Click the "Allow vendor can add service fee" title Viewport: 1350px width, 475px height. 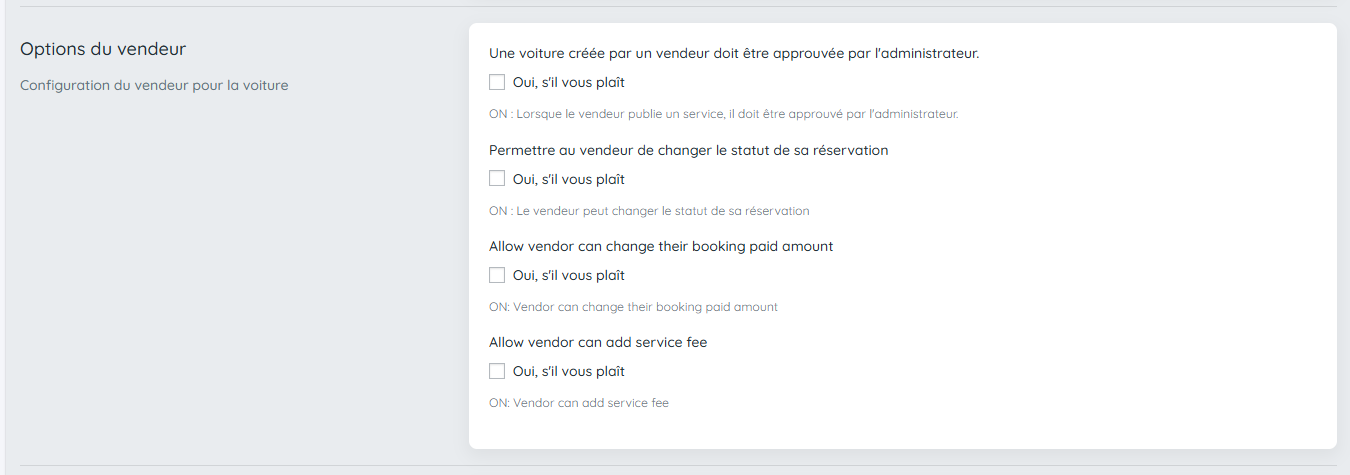(x=598, y=342)
